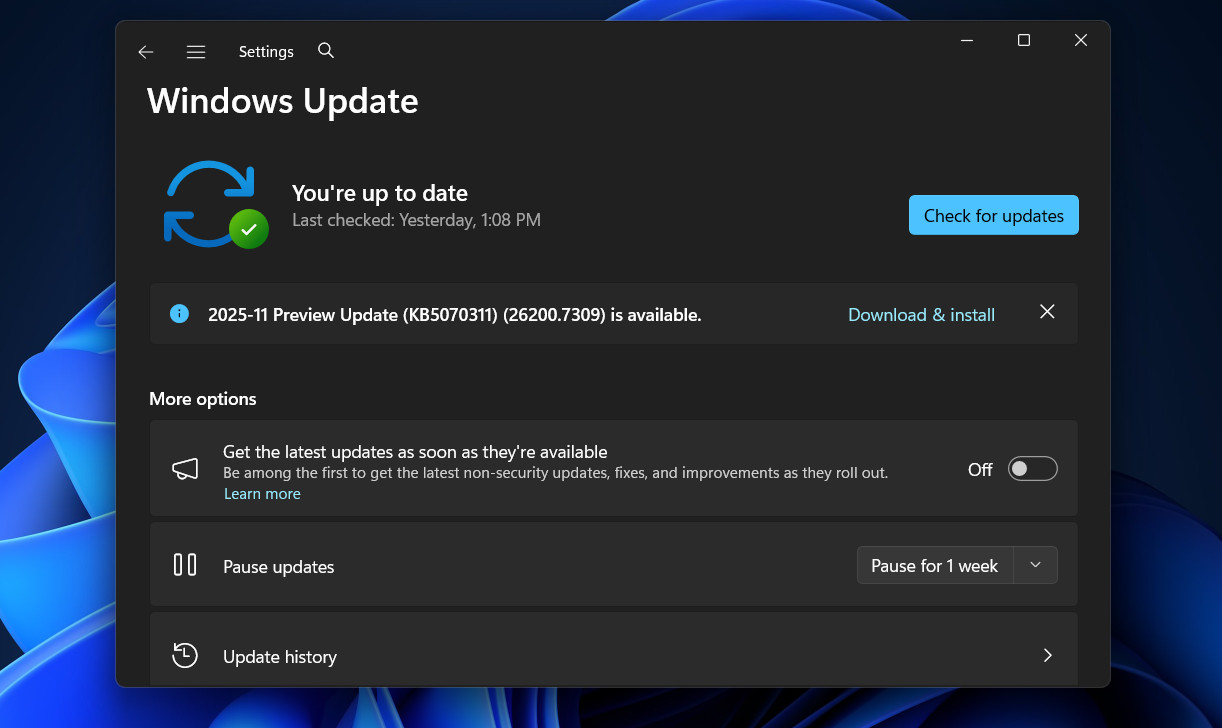Screen dimensions: 1222x728
Task: Open the Learn more link
Action: pos(262,493)
